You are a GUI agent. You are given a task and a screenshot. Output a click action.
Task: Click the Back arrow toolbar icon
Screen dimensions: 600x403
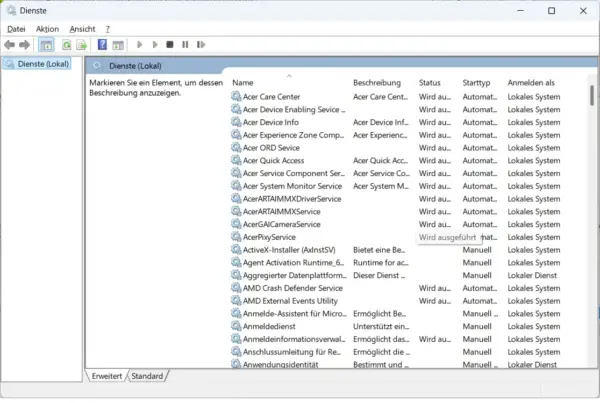point(10,45)
